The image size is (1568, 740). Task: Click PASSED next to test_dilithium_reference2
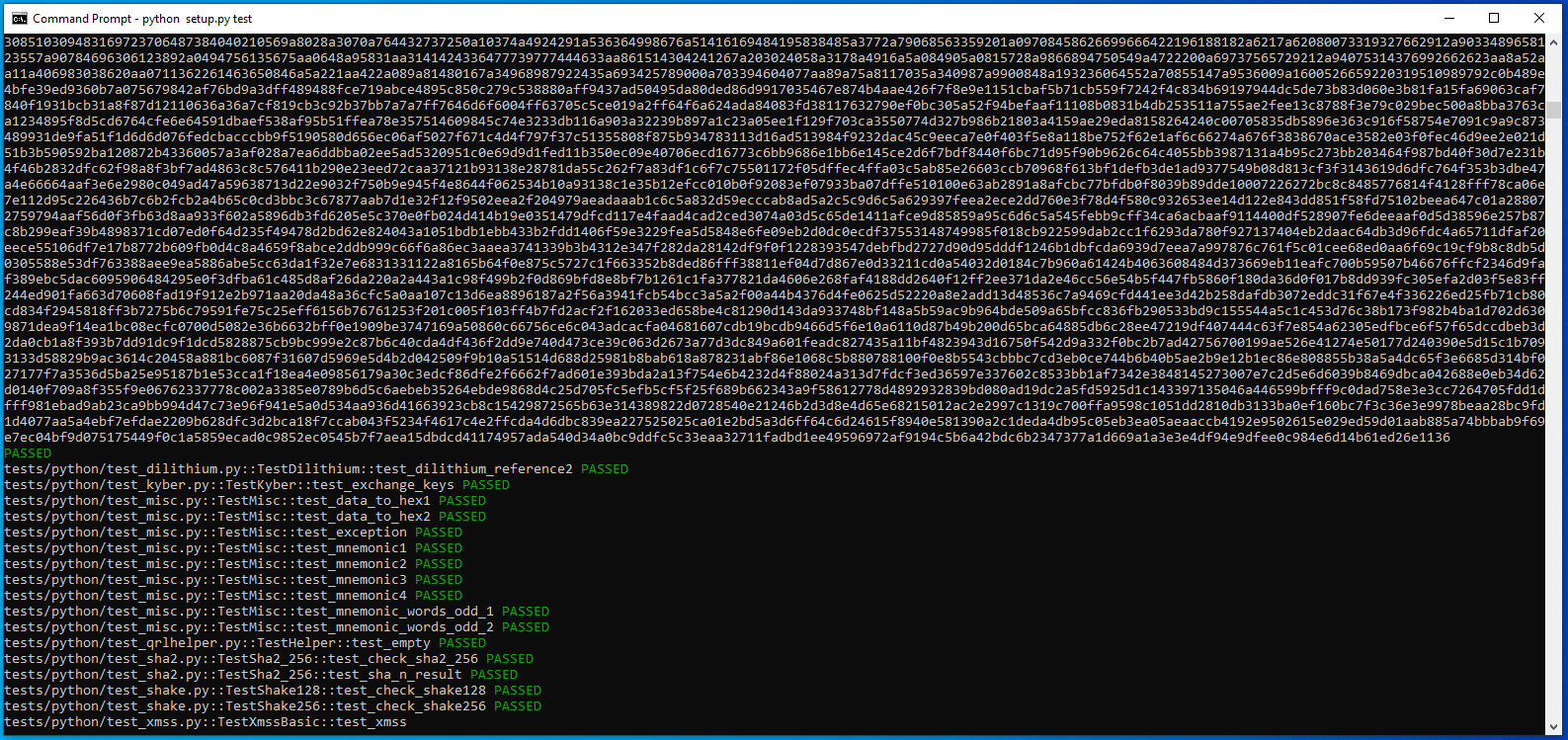click(605, 469)
